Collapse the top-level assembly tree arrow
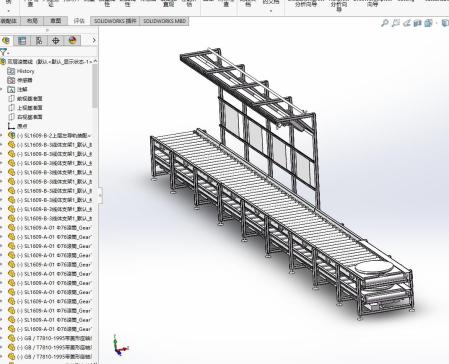The height and width of the screenshot is (364, 449). pos(96,61)
